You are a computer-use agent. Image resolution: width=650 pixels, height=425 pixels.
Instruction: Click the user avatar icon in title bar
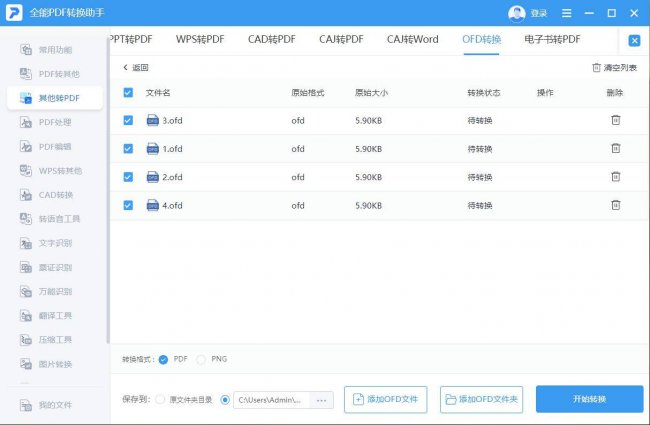coord(517,14)
